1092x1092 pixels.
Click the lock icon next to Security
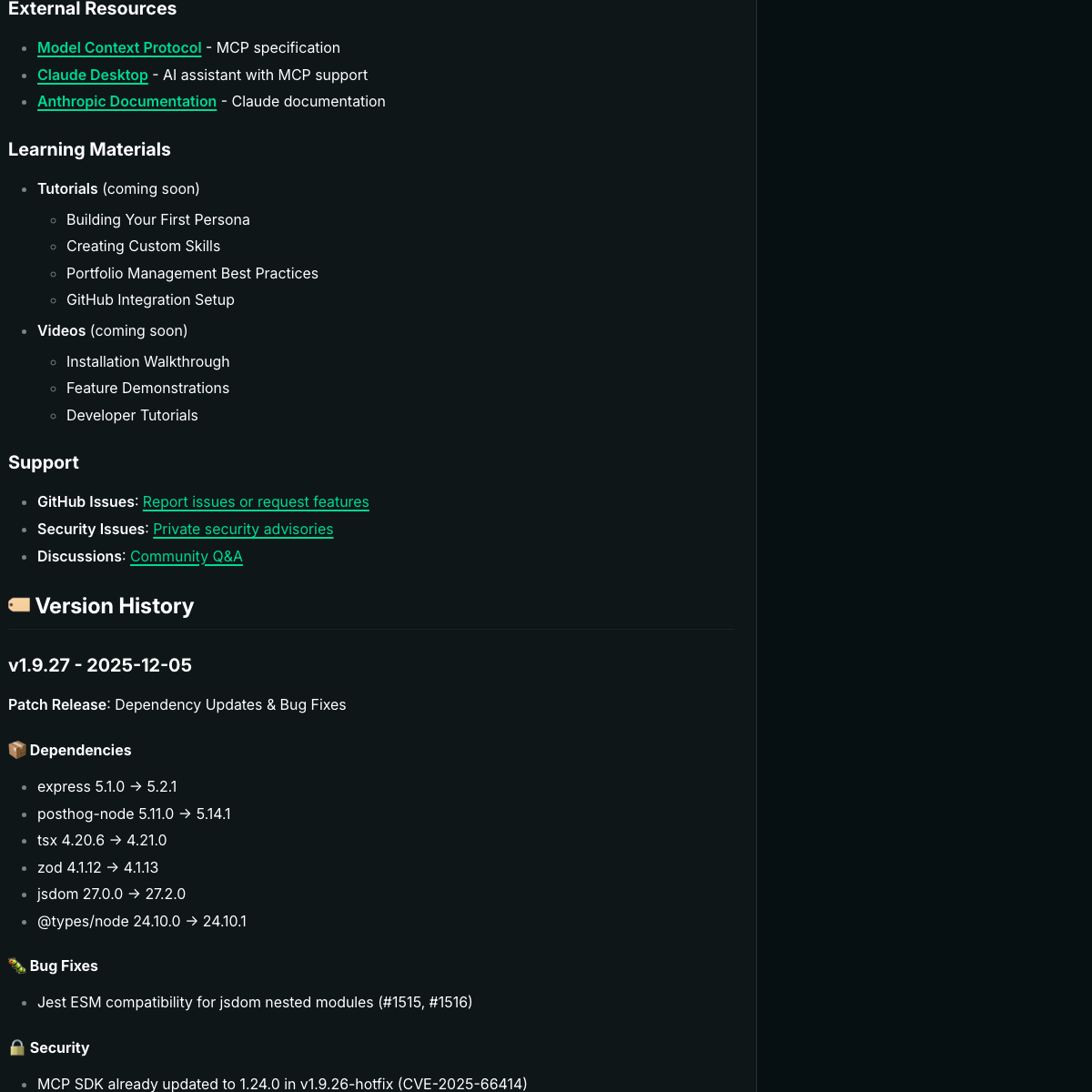17,1047
